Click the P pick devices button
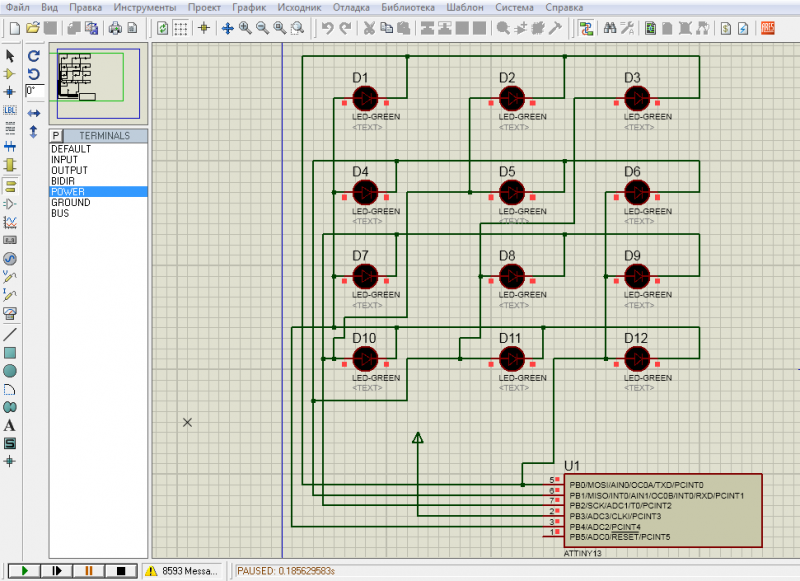Viewport: 800px width, 581px height. pyautogui.click(x=56, y=136)
